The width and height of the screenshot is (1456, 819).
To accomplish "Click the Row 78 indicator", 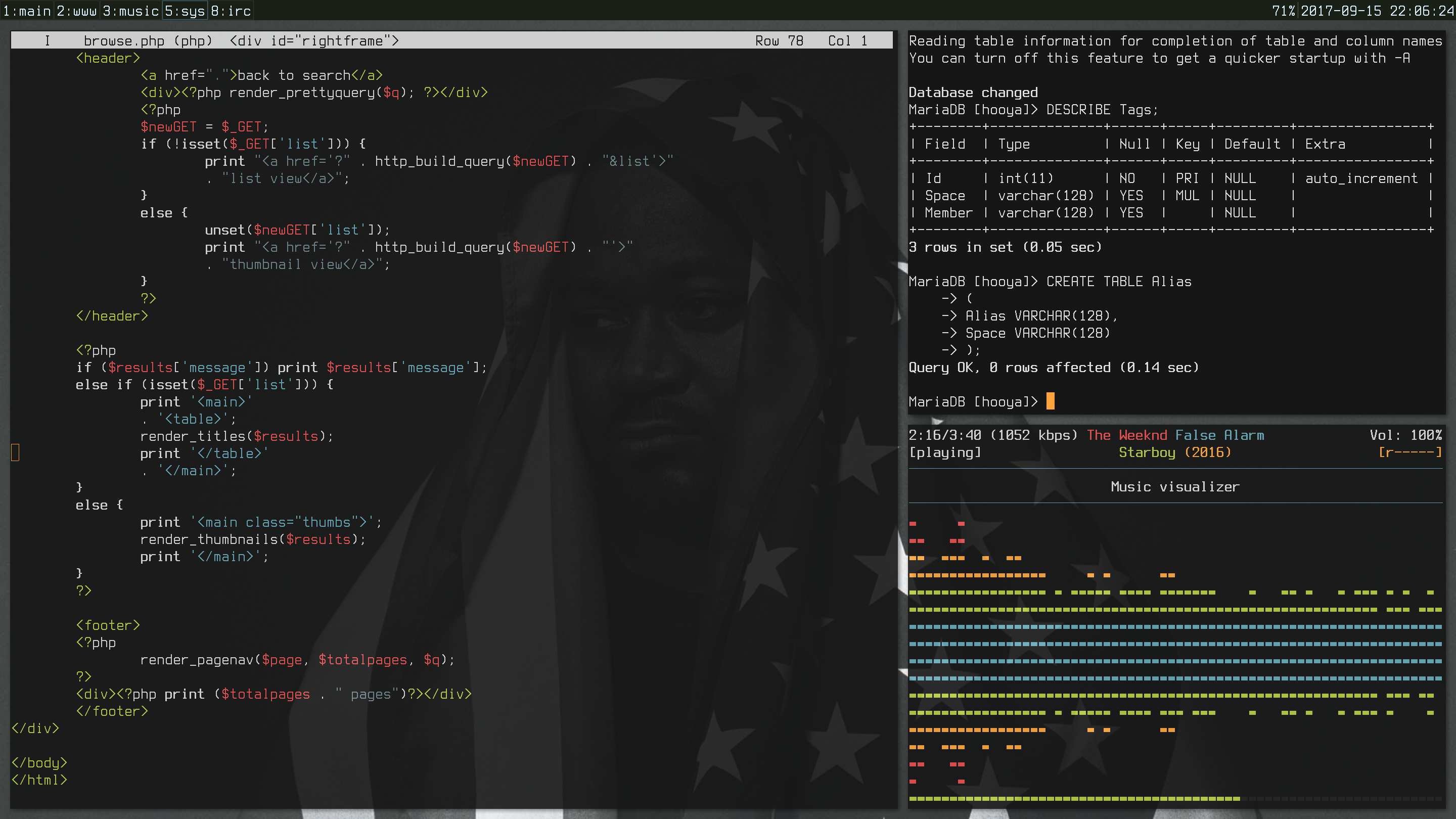I will click(779, 40).
